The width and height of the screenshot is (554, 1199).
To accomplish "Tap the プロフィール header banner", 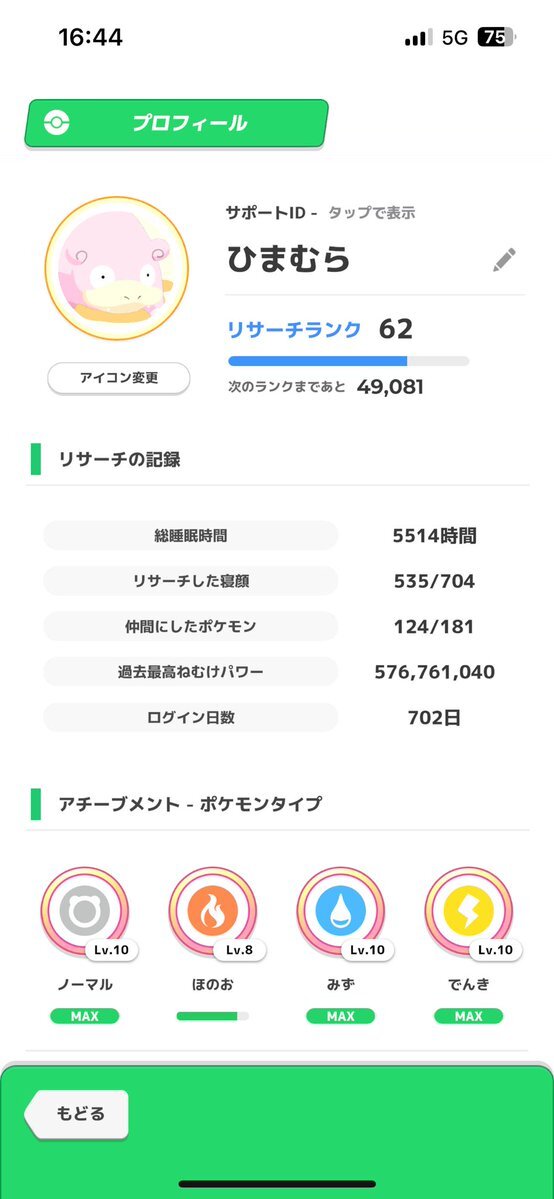I will point(176,123).
